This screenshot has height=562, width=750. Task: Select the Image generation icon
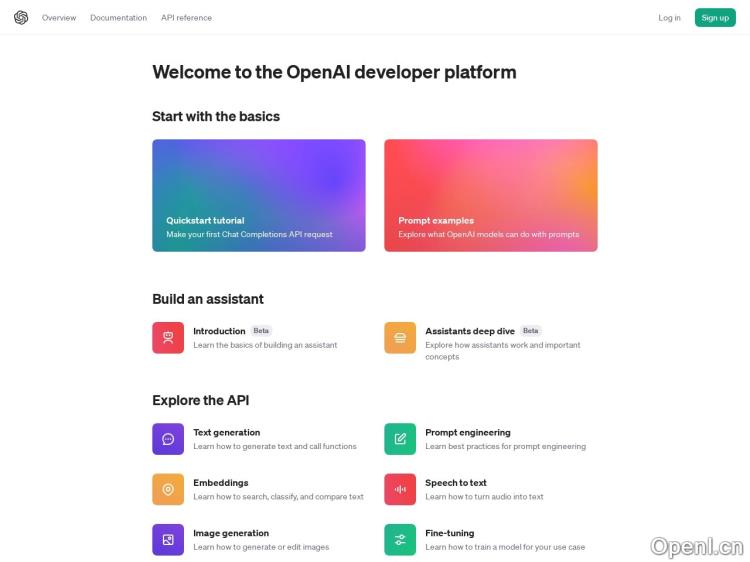point(168,540)
